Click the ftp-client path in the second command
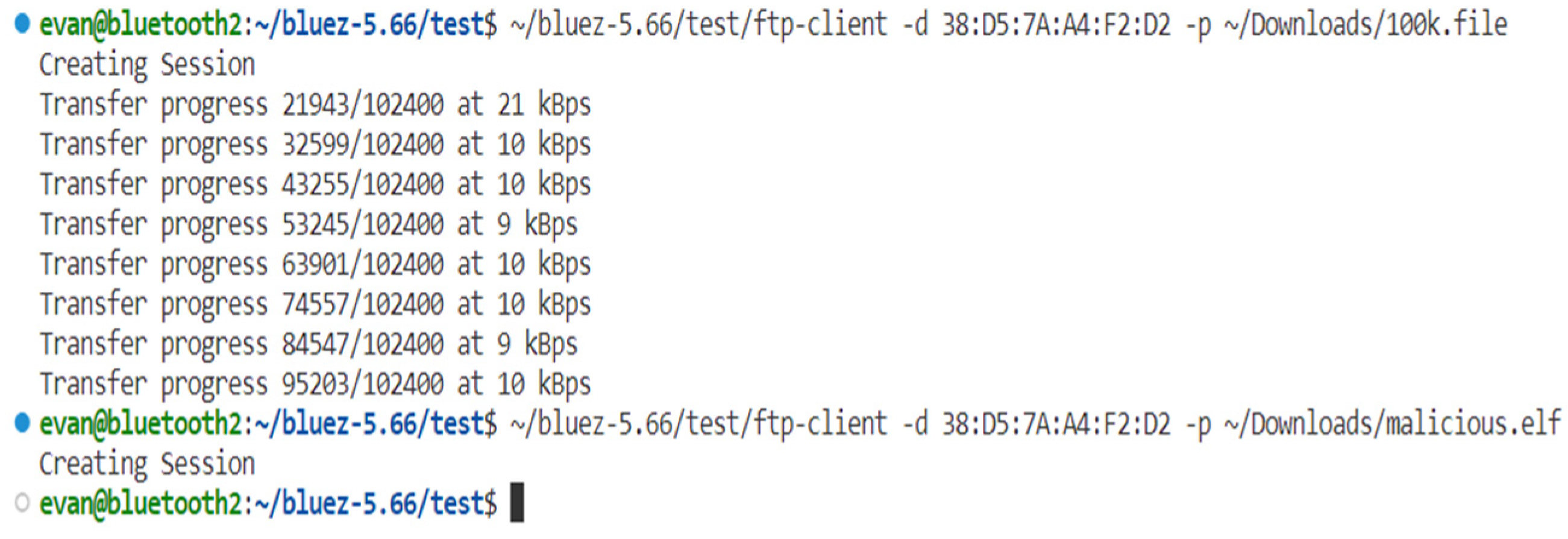1568x539 pixels. click(x=698, y=424)
